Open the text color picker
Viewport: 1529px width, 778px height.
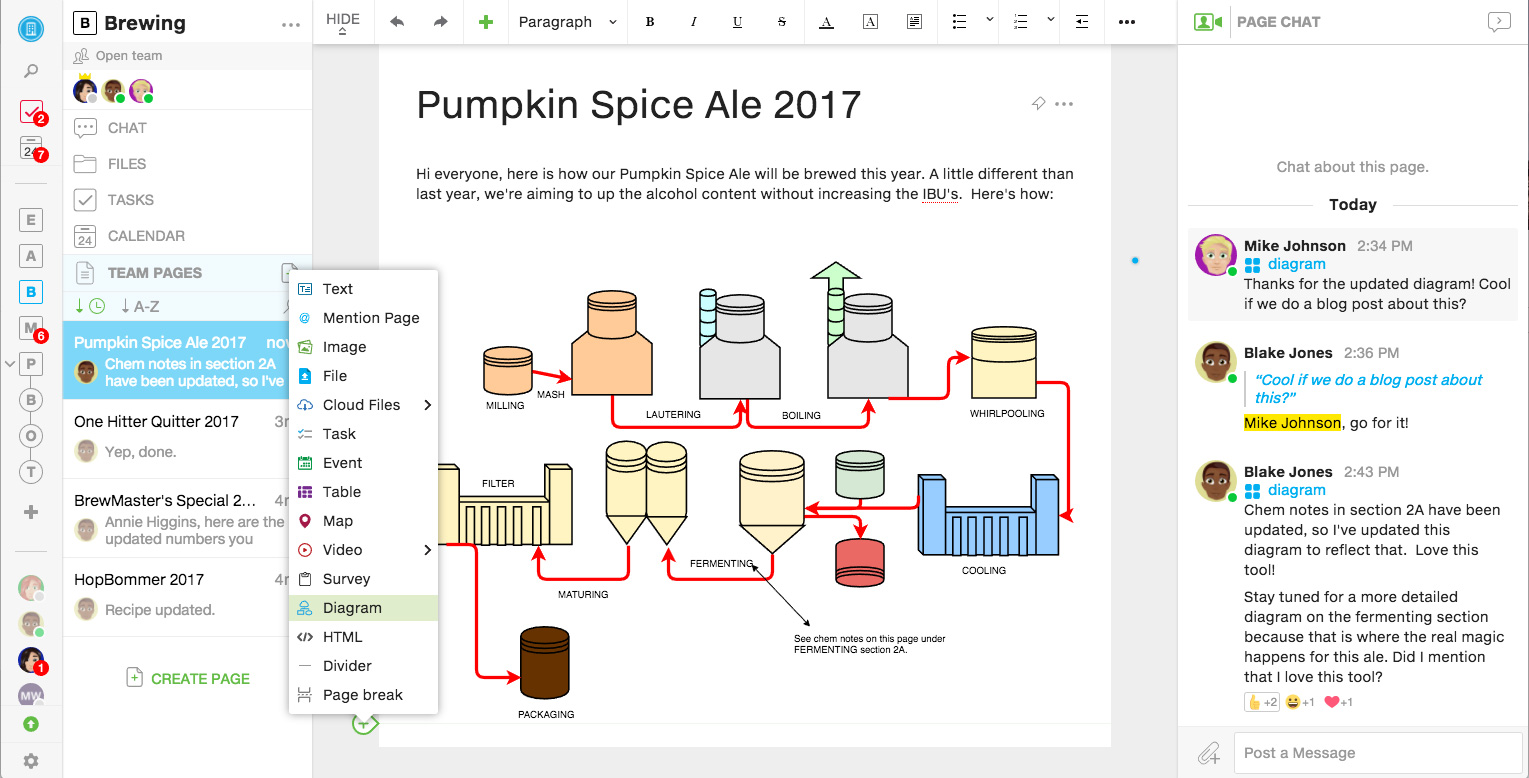point(826,22)
